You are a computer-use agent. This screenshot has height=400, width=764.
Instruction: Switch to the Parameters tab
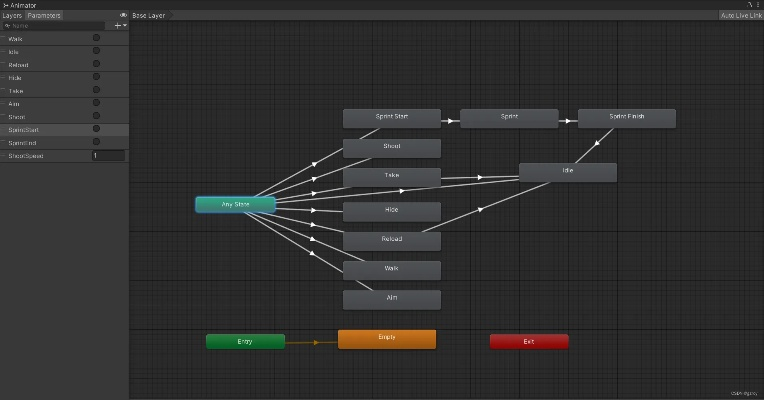point(43,16)
